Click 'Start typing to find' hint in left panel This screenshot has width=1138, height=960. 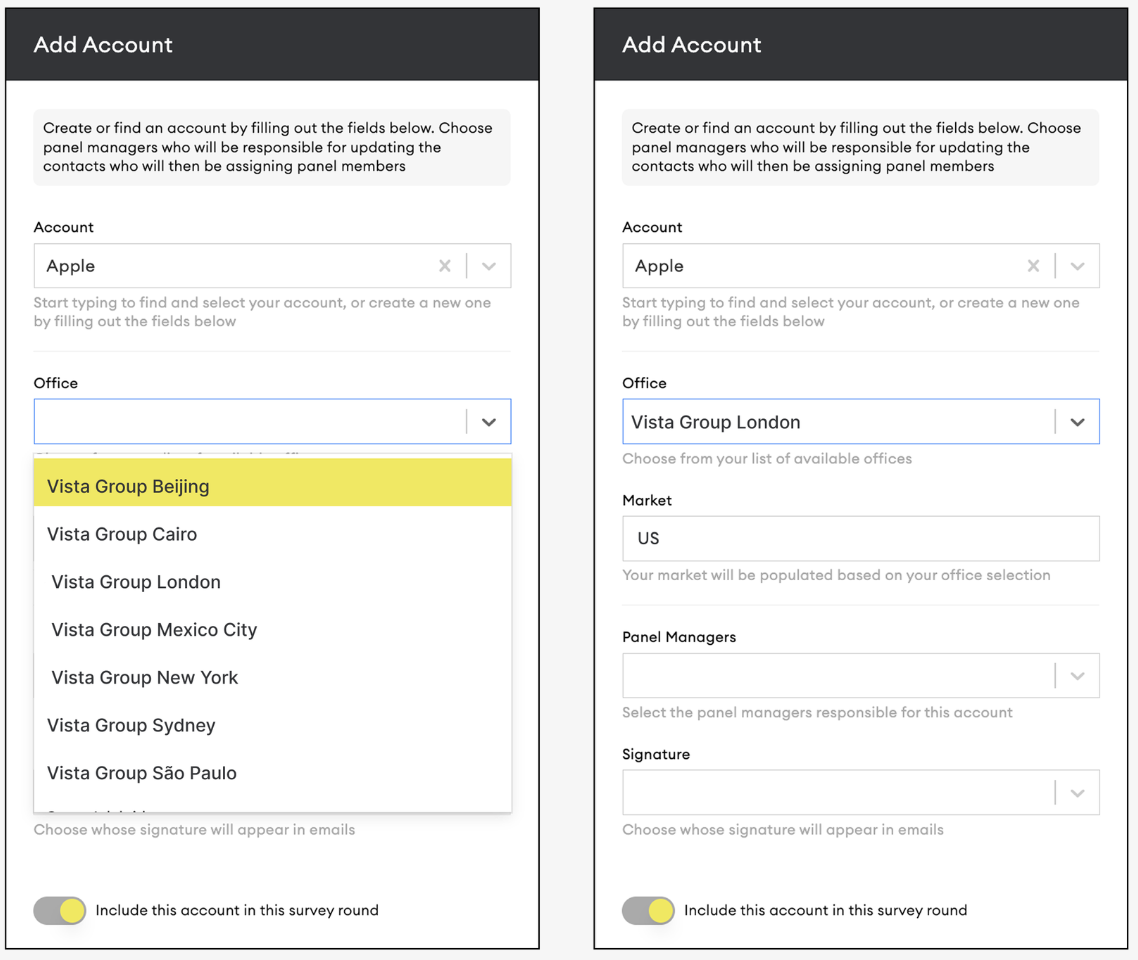click(262, 312)
